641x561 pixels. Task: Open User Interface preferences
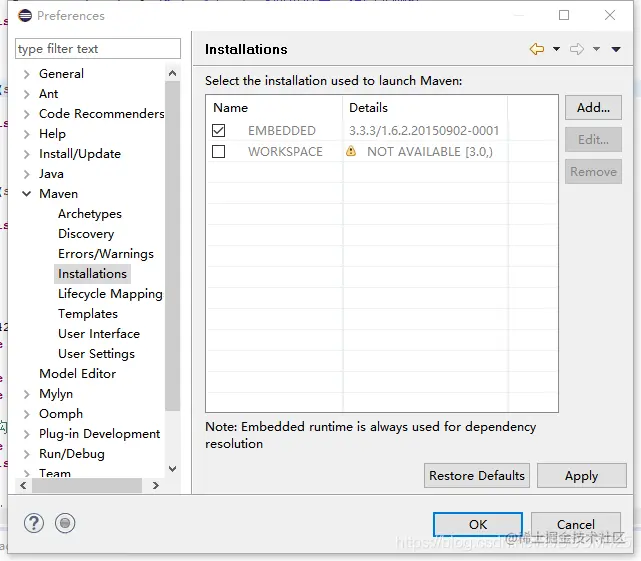[99, 334]
